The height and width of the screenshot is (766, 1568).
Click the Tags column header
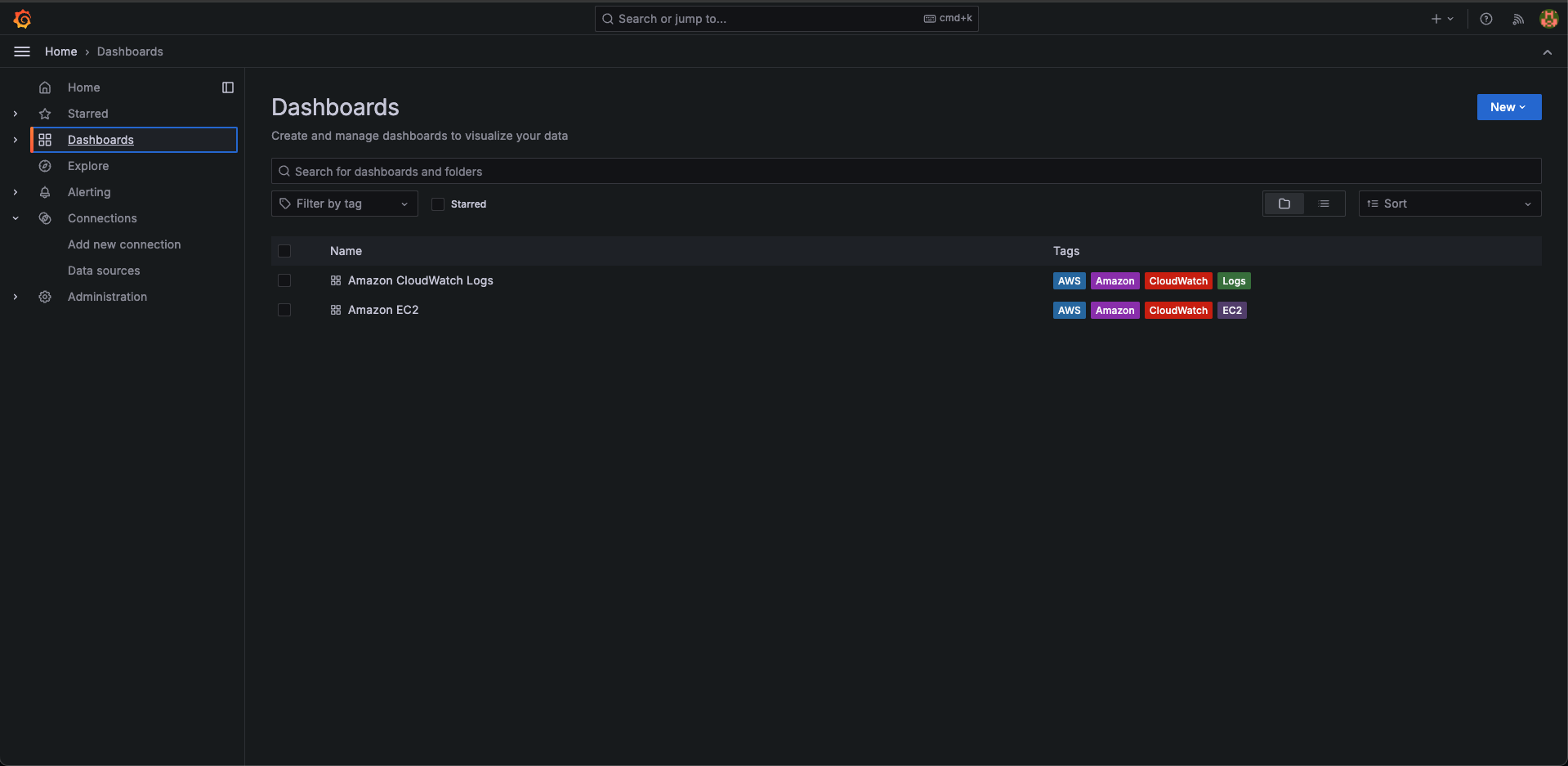[1065, 251]
